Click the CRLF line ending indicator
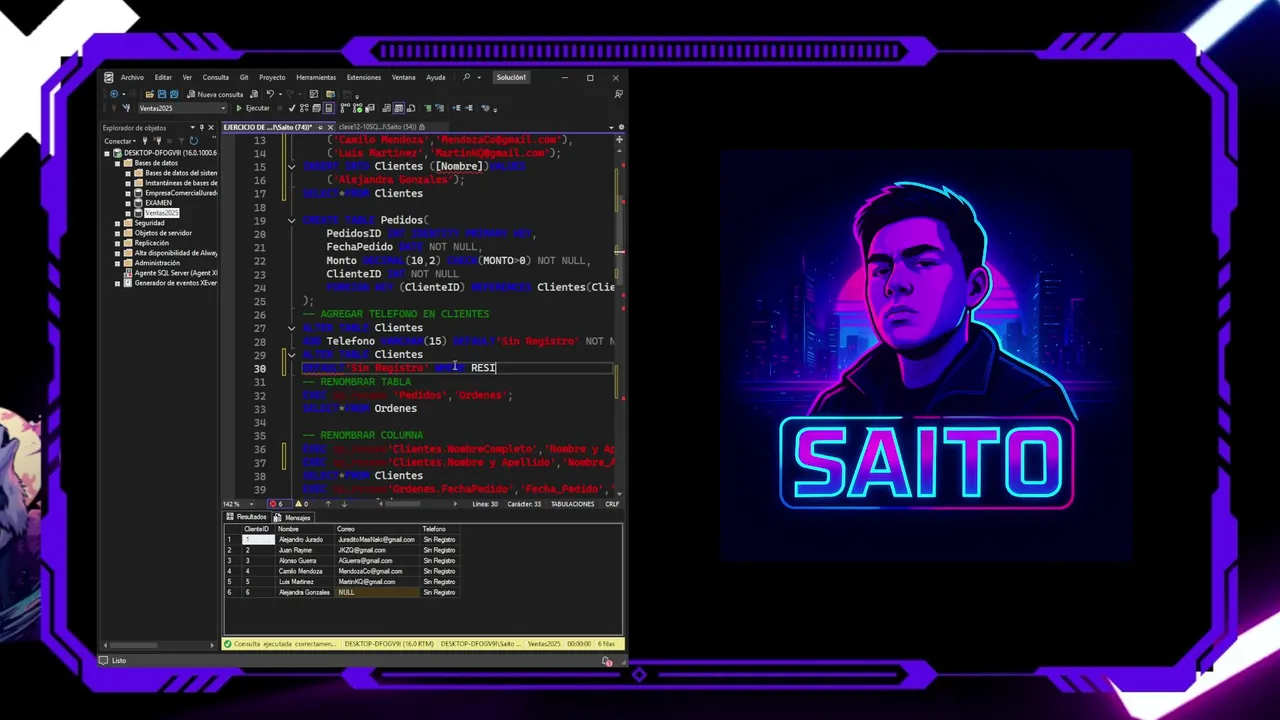This screenshot has height=720, width=1280. 612,504
